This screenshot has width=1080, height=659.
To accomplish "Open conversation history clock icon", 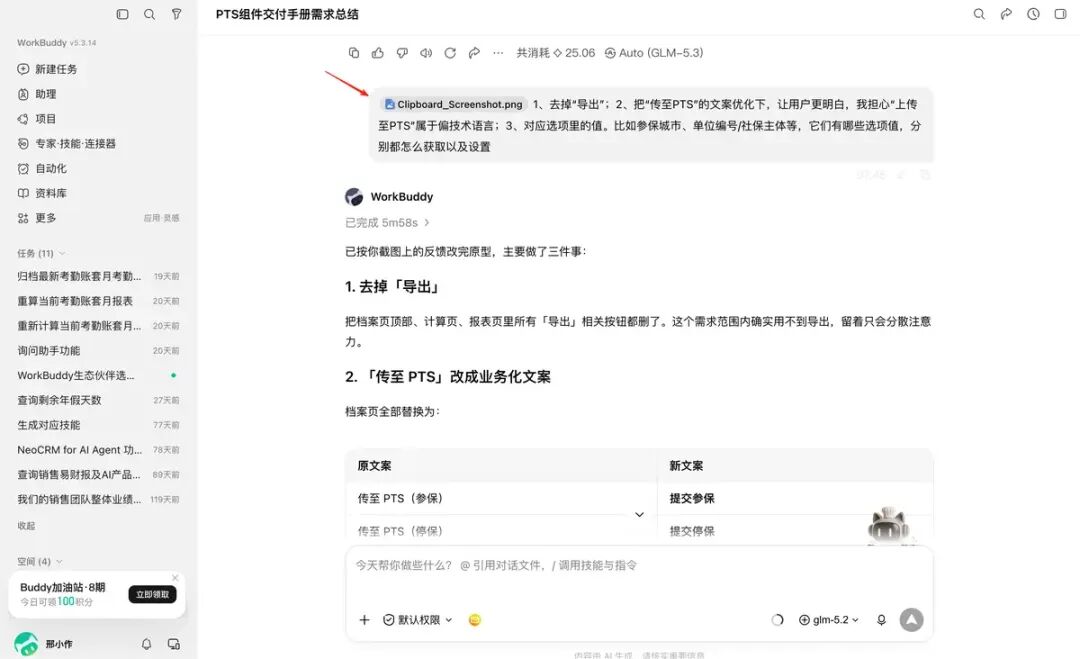I will pos(1033,14).
